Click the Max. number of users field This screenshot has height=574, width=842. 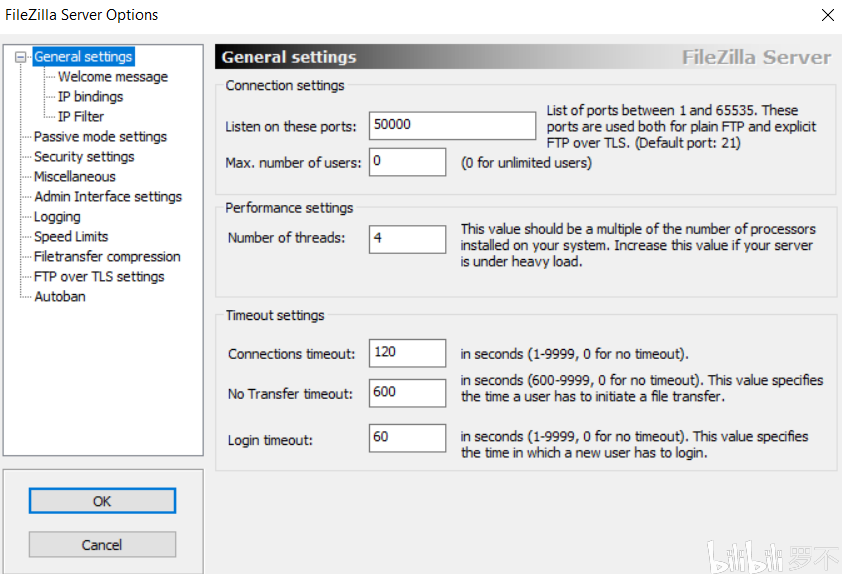pyautogui.click(x=407, y=162)
